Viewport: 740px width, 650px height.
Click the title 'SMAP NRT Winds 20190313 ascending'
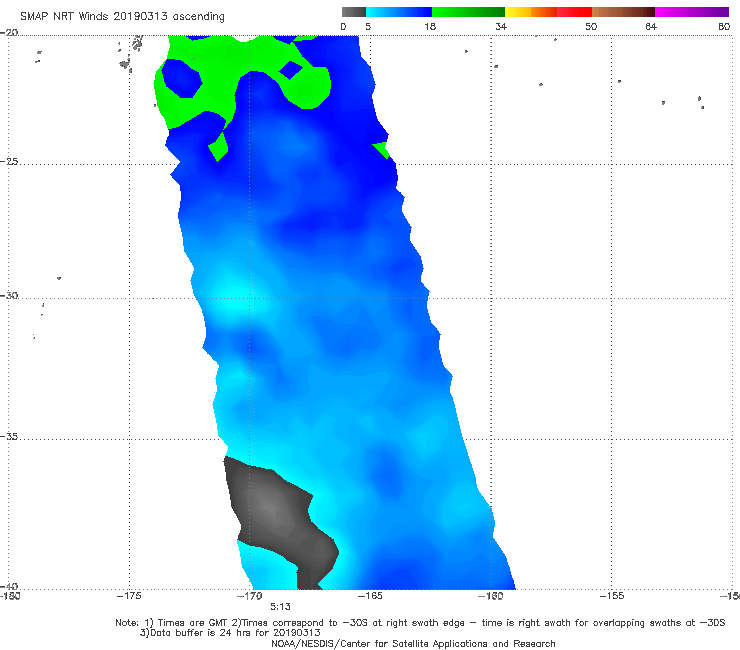click(x=122, y=16)
